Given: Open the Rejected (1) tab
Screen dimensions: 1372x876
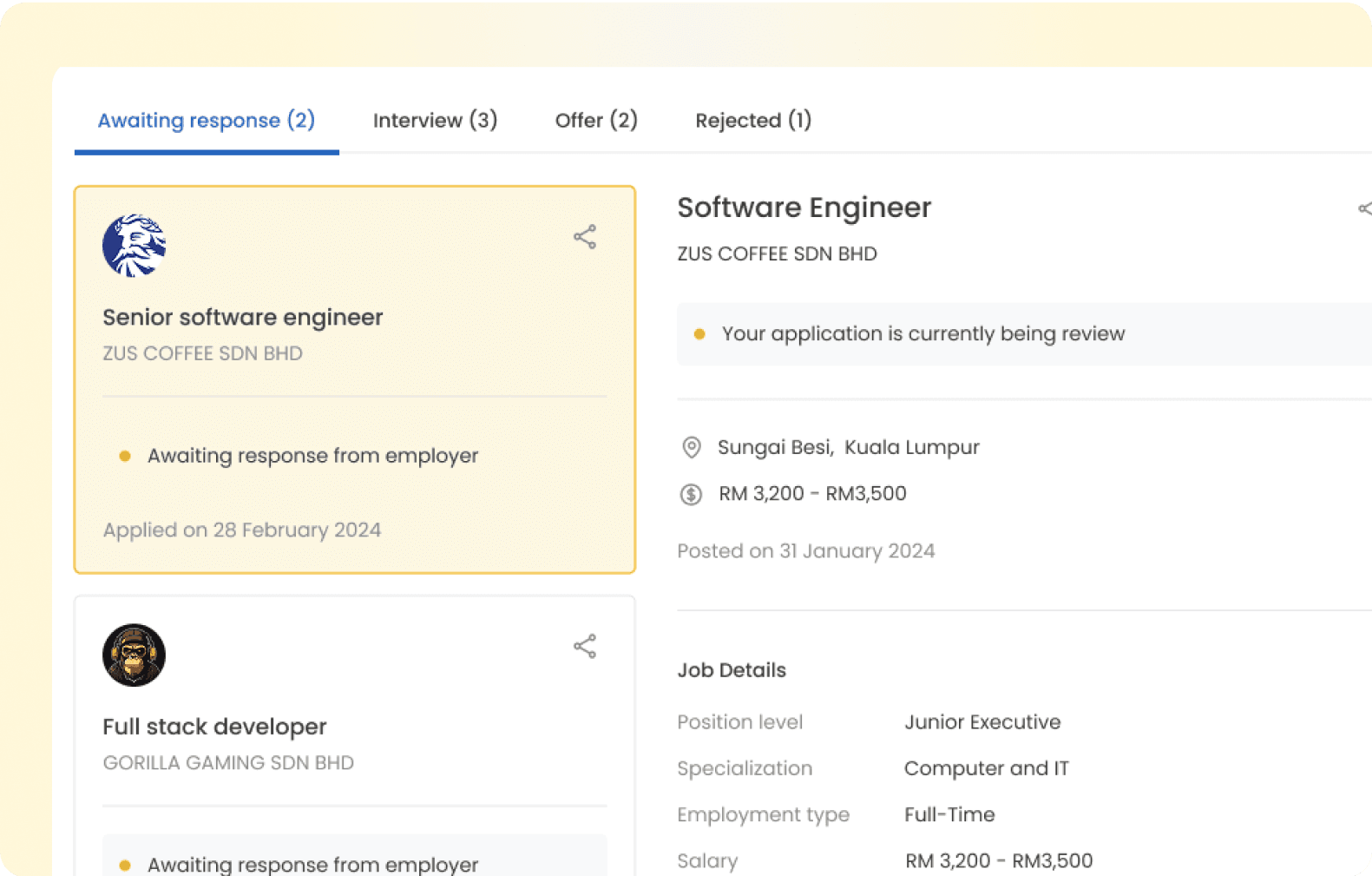Looking at the screenshot, I should pos(753,121).
